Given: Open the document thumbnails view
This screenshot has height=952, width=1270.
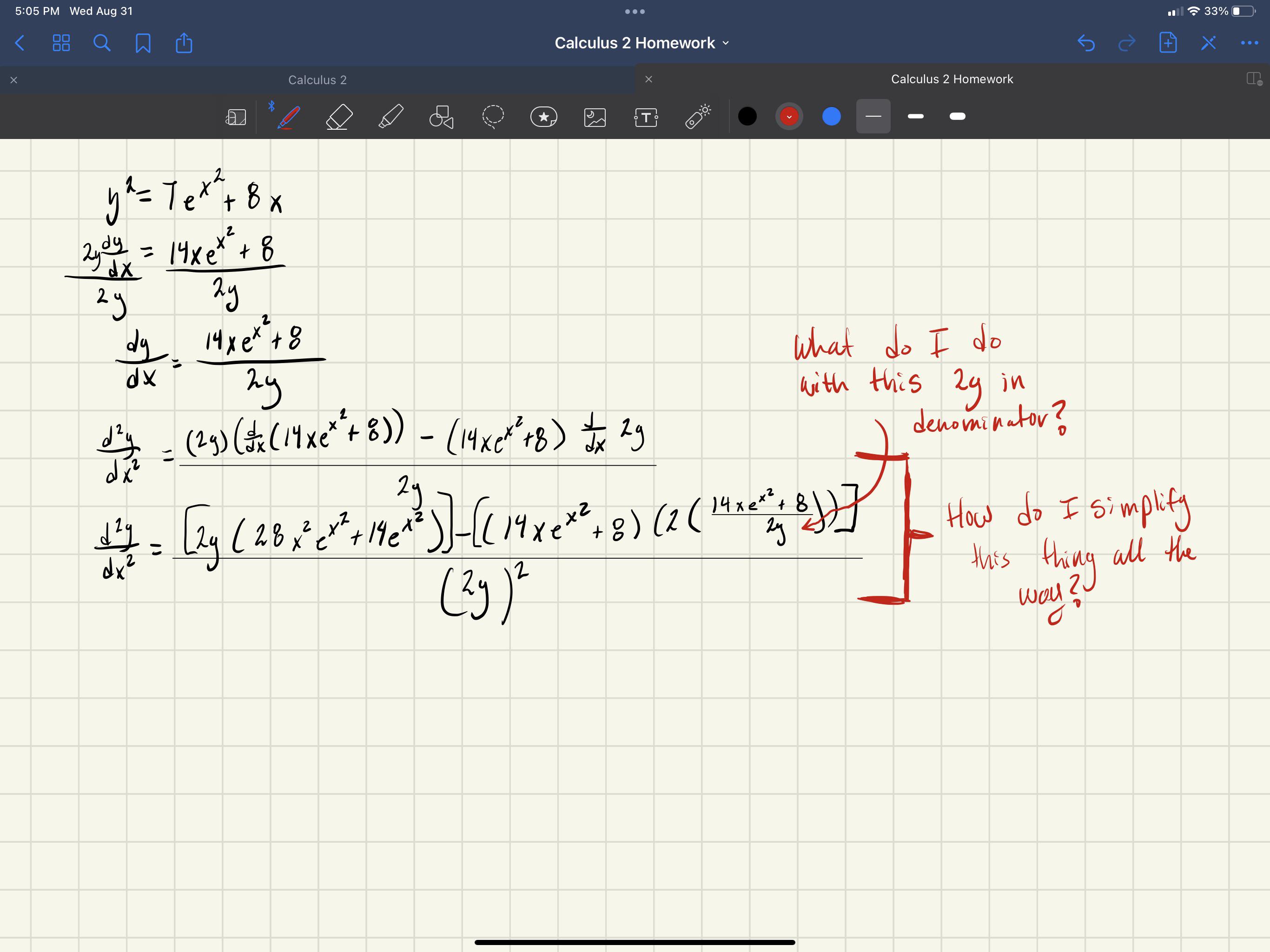Looking at the screenshot, I should (61, 42).
